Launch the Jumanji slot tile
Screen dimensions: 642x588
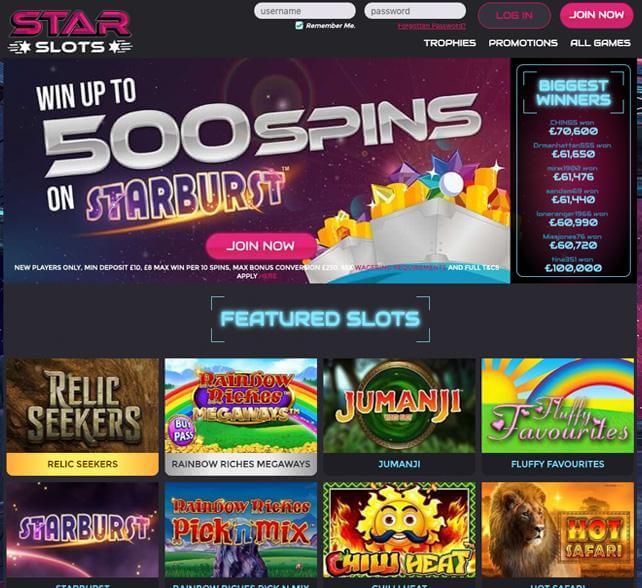click(x=399, y=405)
